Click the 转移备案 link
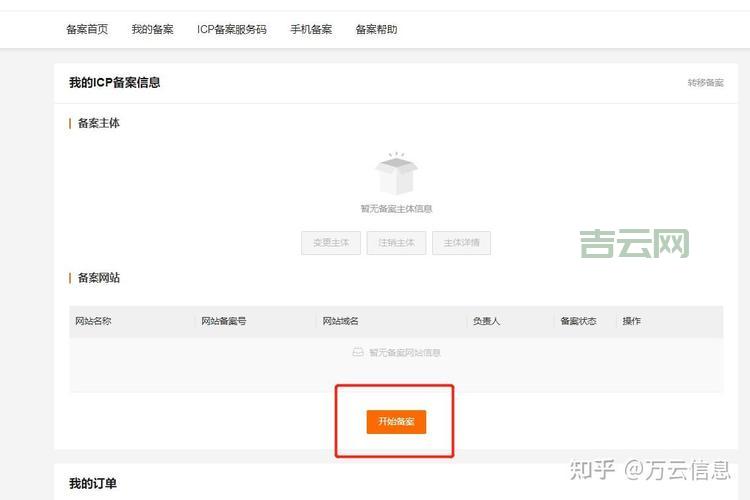Screen dimensions: 750x500 pos(706,83)
